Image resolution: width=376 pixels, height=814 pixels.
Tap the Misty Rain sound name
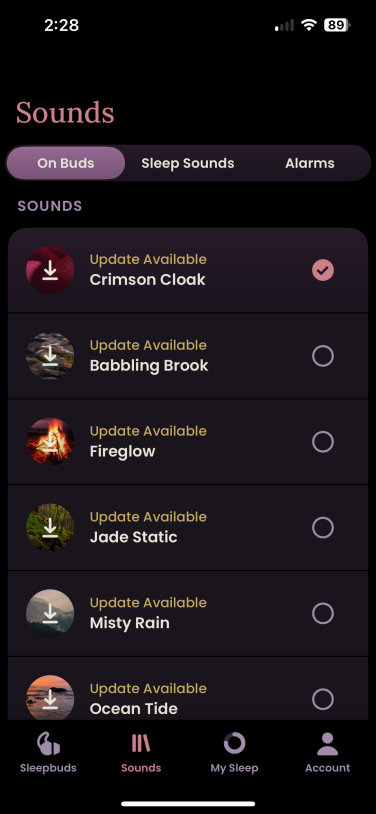point(129,622)
